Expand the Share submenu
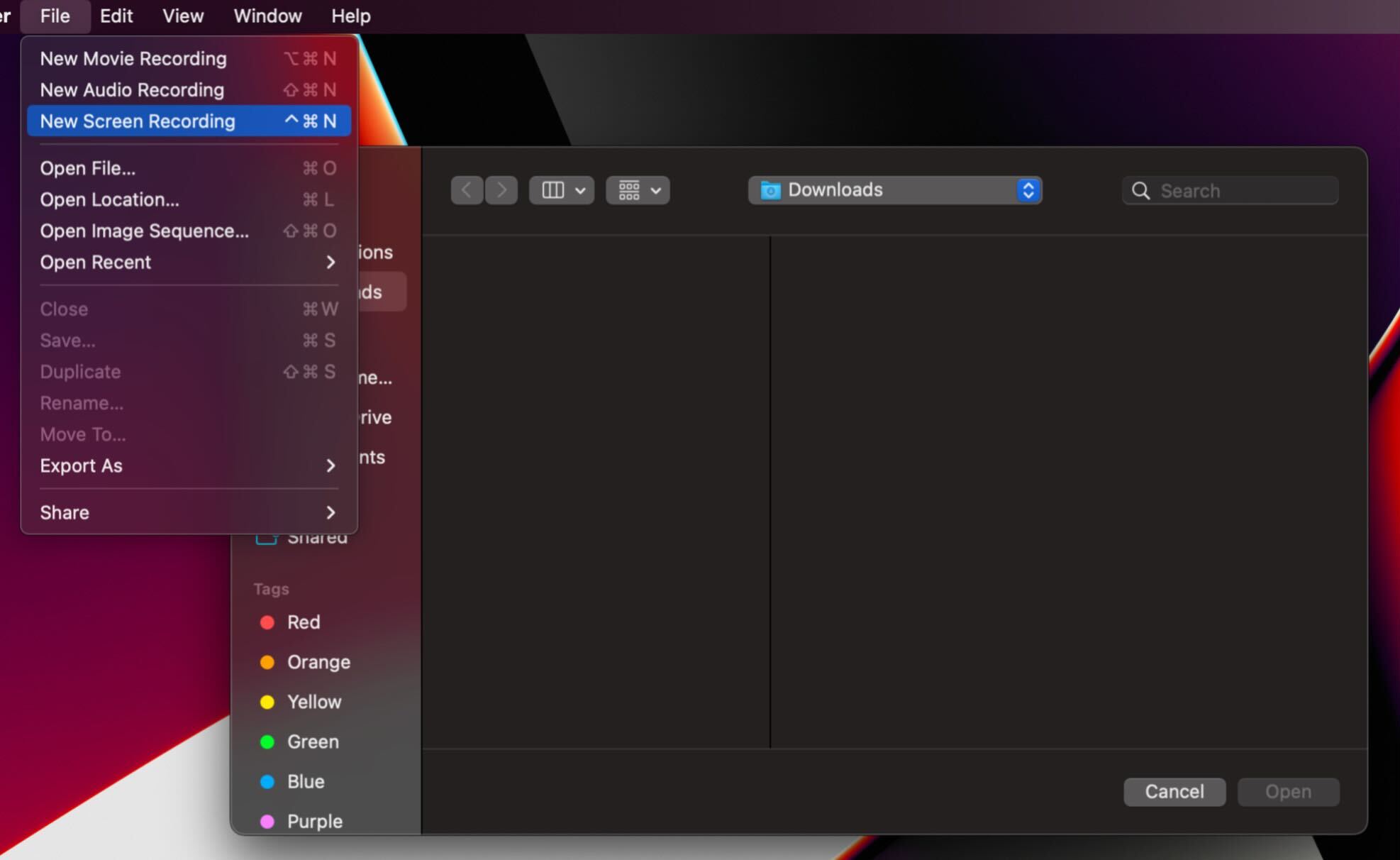This screenshot has height=860, width=1400. coord(187,512)
